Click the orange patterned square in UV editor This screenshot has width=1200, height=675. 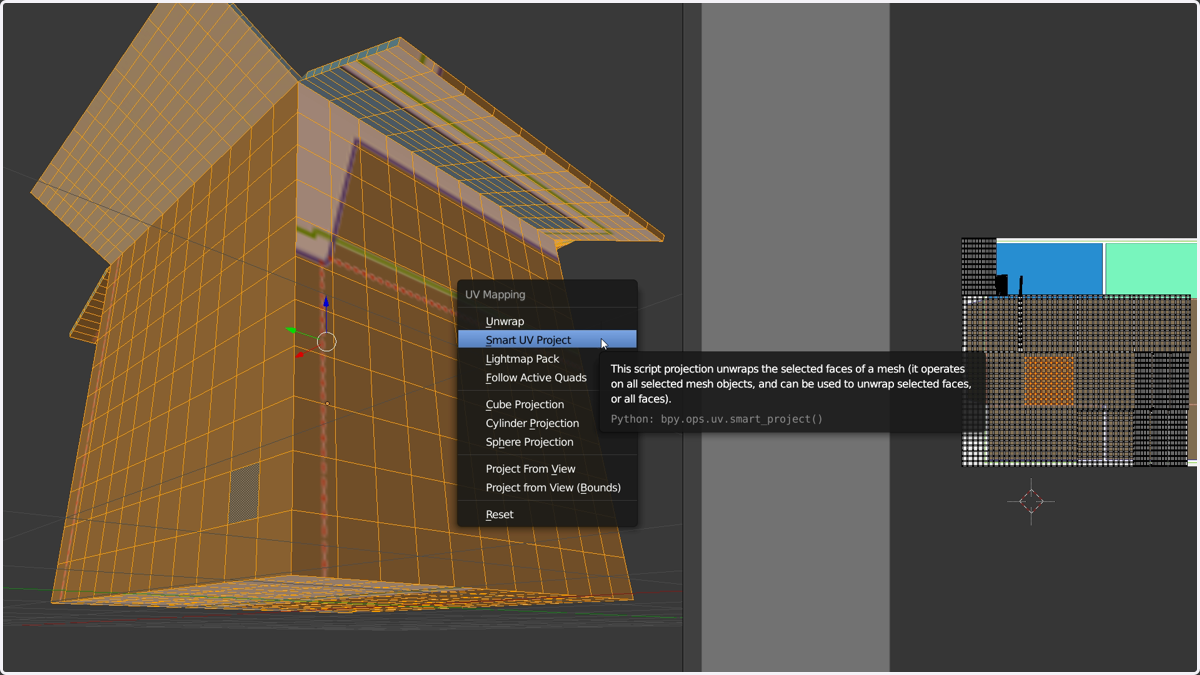point(1049,381)
